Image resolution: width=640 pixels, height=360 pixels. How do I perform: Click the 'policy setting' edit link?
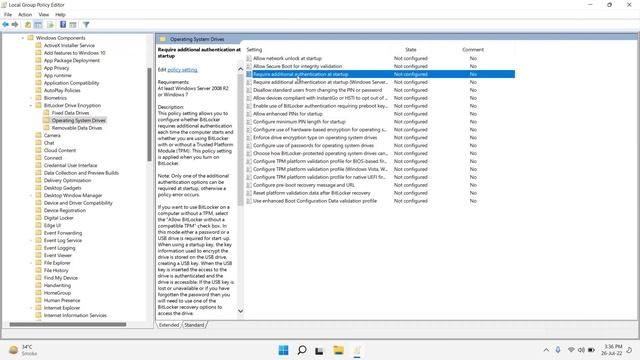tap(182, 70)
